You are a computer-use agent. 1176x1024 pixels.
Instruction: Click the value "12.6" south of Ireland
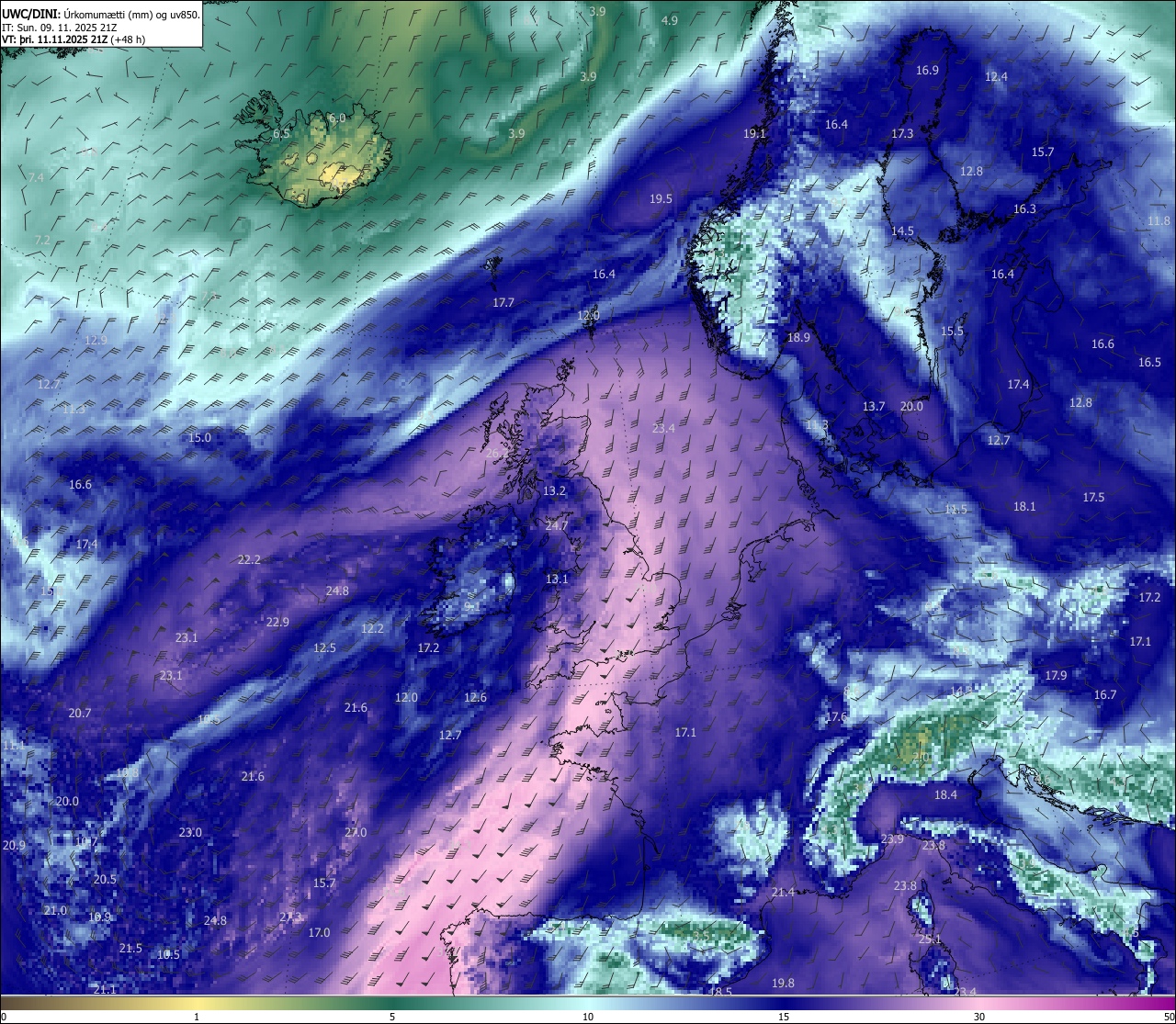coord(475,698)
